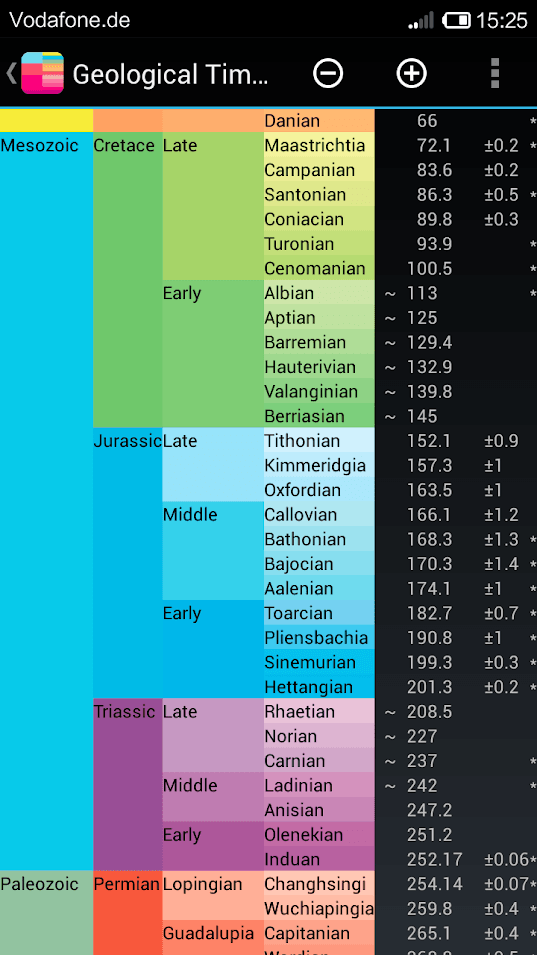
Task: Tap the Tithonian stage
Action: (x=319, y=440)
